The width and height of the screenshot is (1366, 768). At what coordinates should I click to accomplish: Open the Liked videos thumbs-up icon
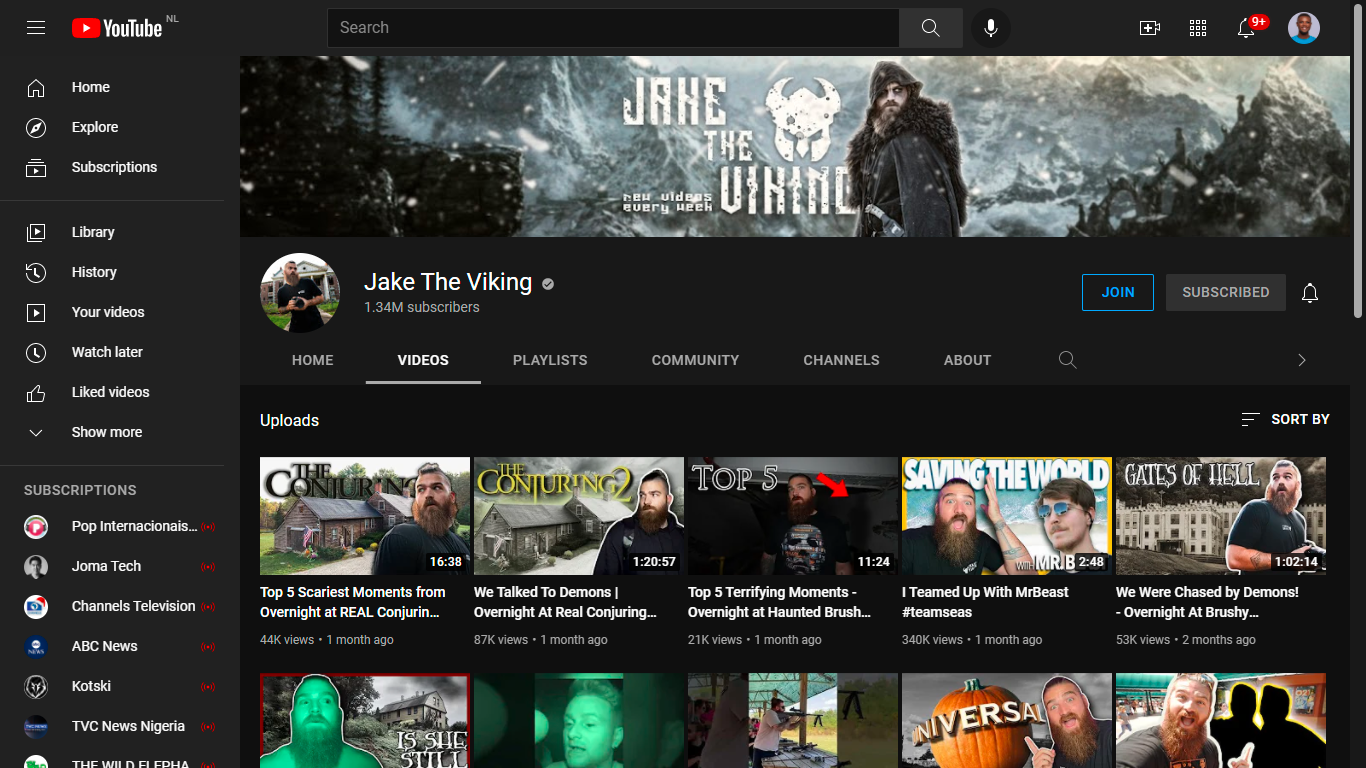[x=36, y=392]
